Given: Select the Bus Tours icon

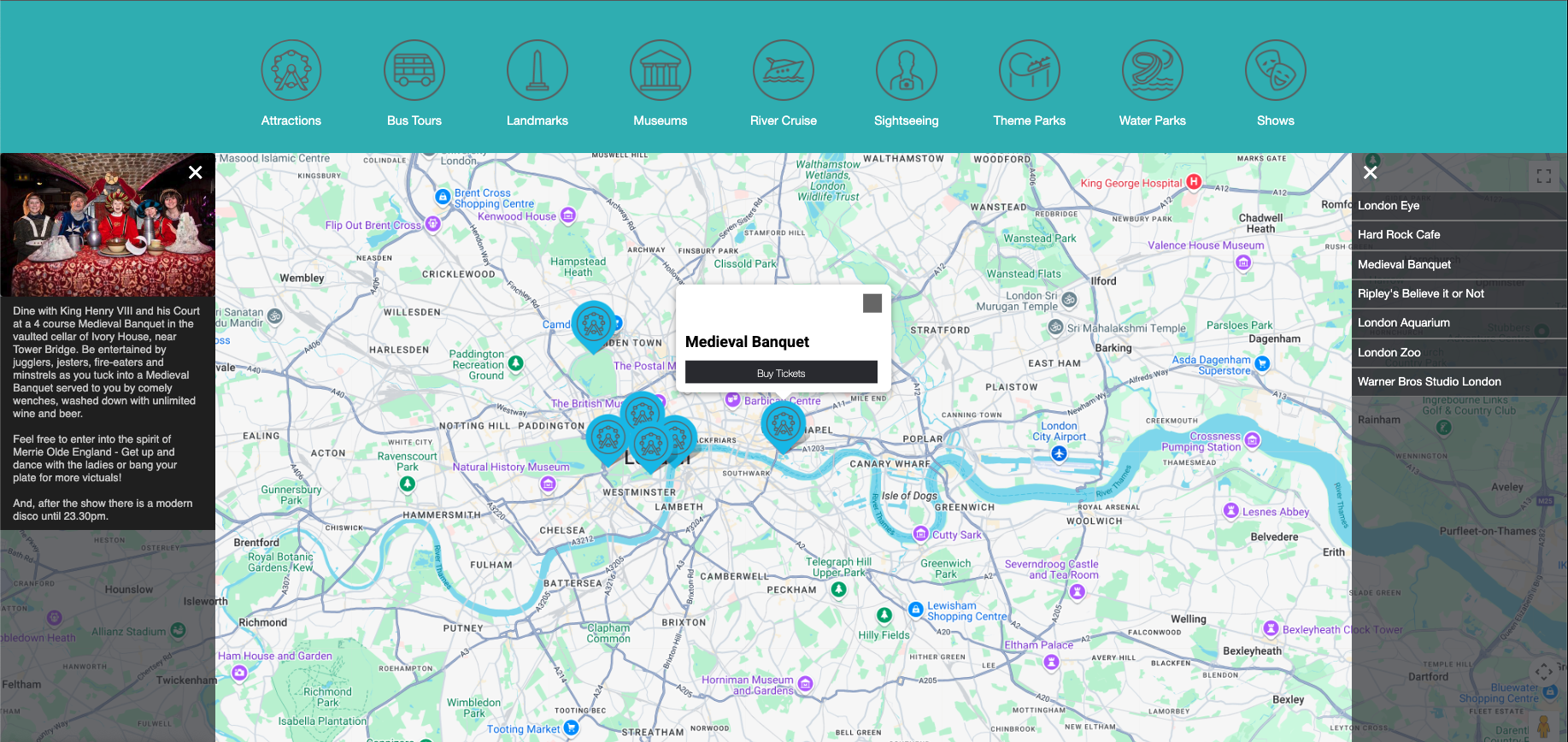Looking at the screenshot, I should pos(414,70).
